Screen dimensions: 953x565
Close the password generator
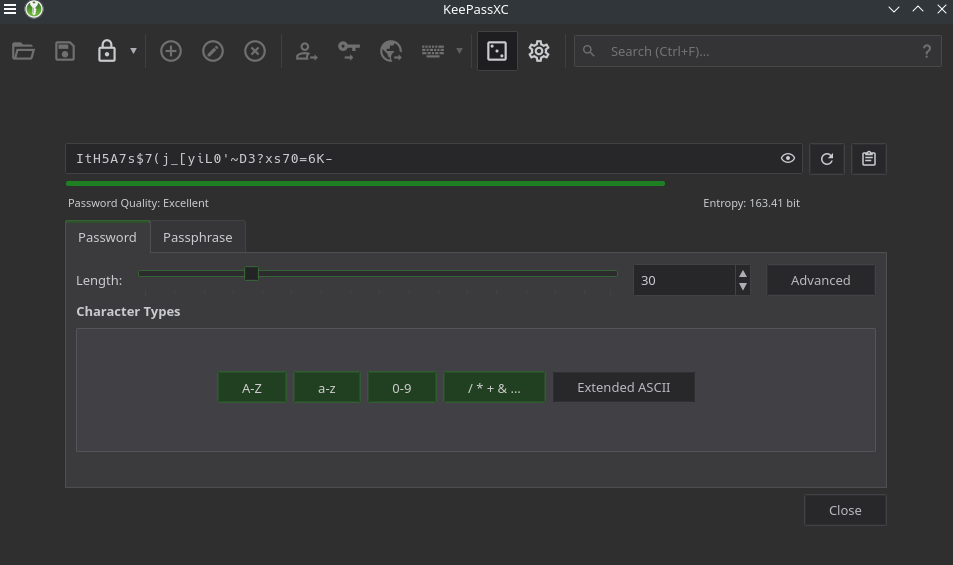pos(845,510)
